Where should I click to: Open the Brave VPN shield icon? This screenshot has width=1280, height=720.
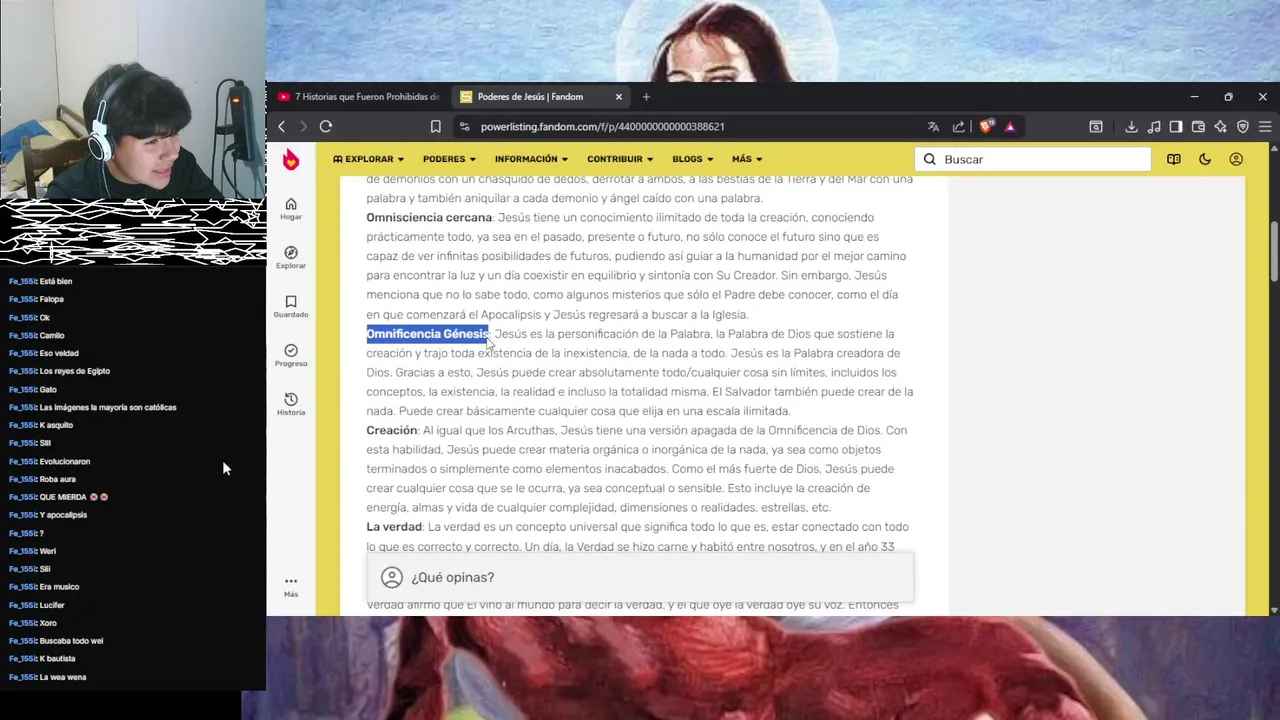1243,126
